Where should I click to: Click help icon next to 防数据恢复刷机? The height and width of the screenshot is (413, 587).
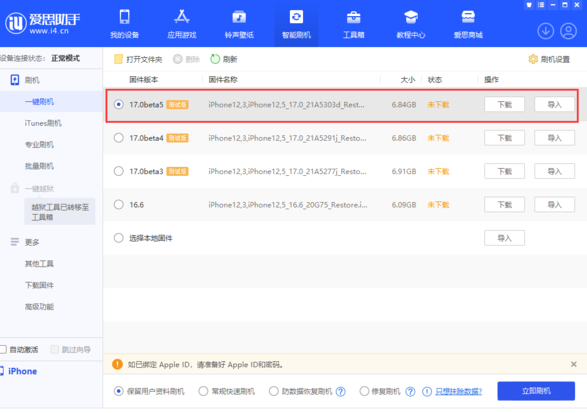tap(340, 392)
